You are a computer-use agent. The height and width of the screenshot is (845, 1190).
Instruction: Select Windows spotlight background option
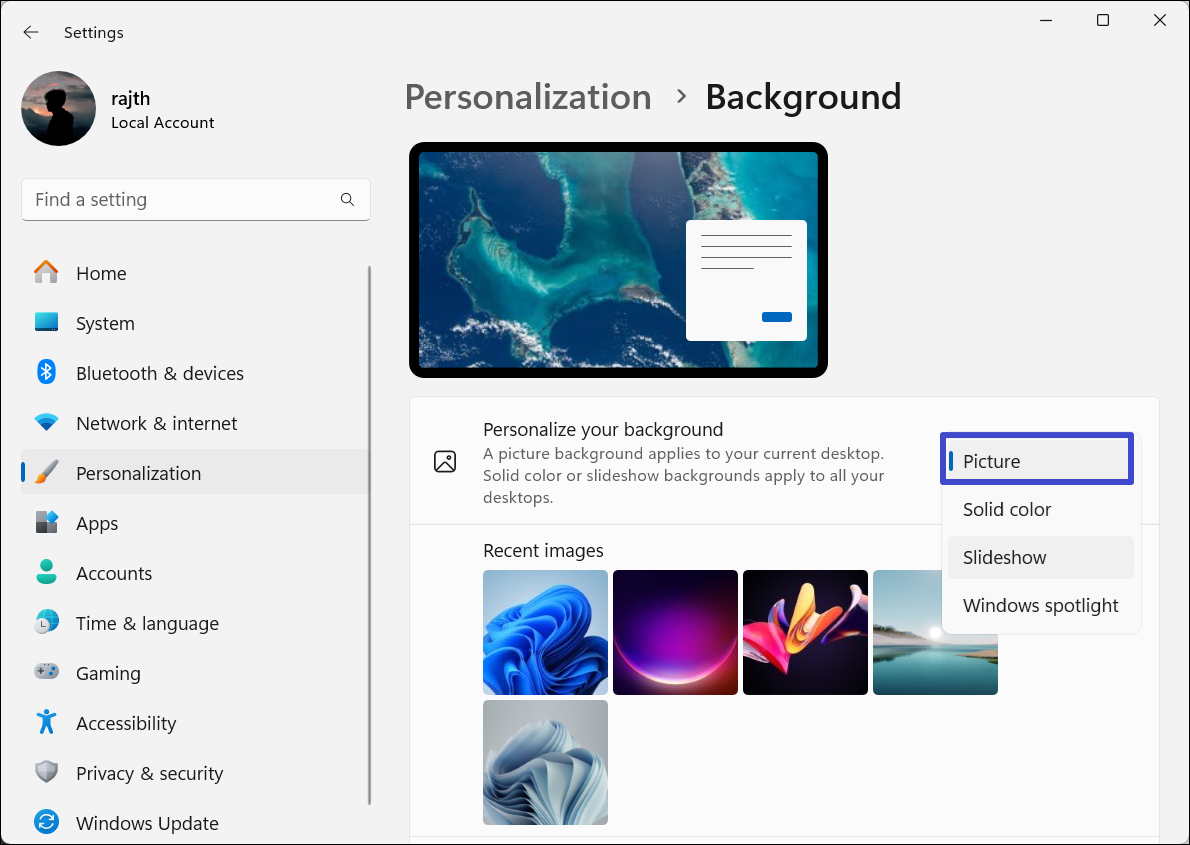click(x=1040, y=605)
